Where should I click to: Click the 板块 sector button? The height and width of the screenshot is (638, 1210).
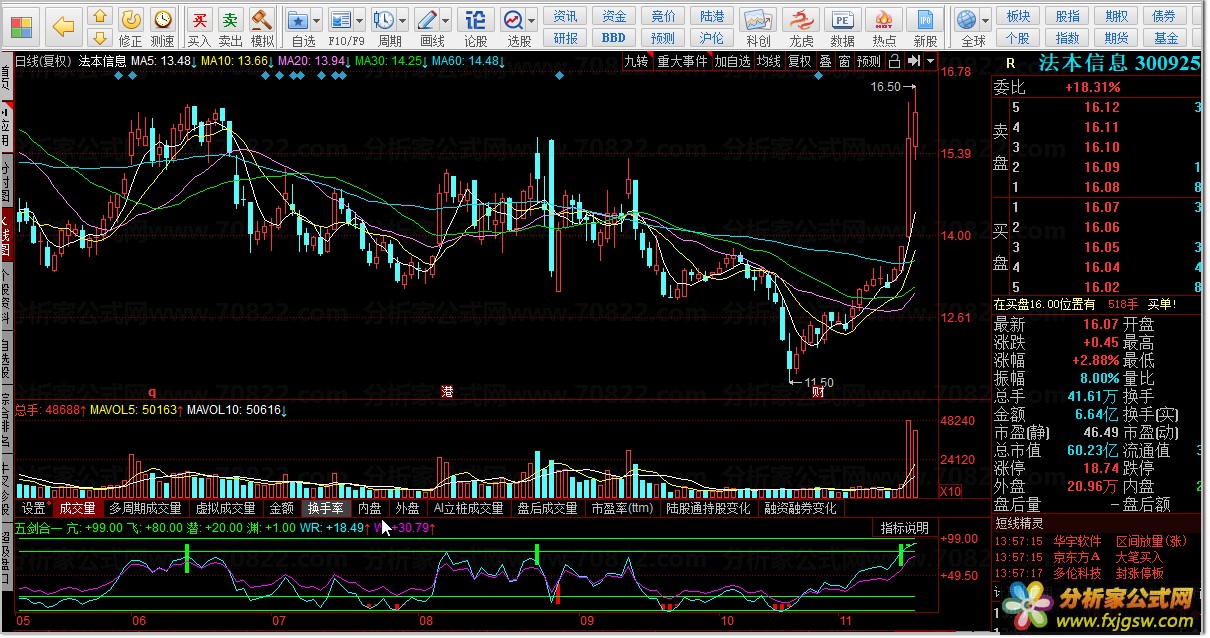pyautogui.click(x=1018, y=16)
